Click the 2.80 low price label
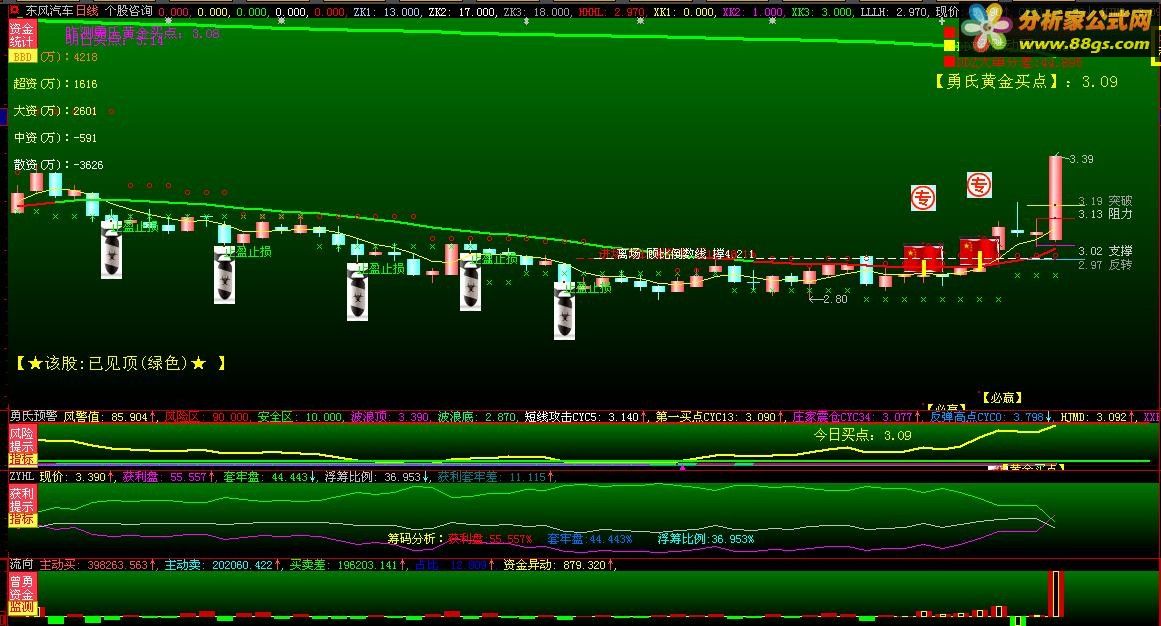The height and width of the screenshot is (626, 1161). coord(835,299)
